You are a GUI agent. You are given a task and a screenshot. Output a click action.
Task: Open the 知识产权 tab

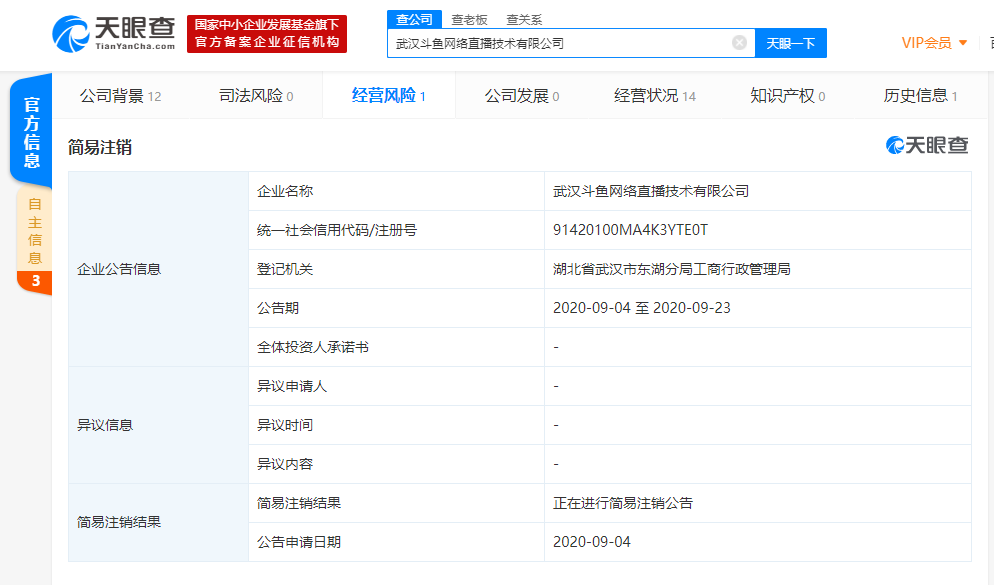pyautogui.click(x=787, y=96)
